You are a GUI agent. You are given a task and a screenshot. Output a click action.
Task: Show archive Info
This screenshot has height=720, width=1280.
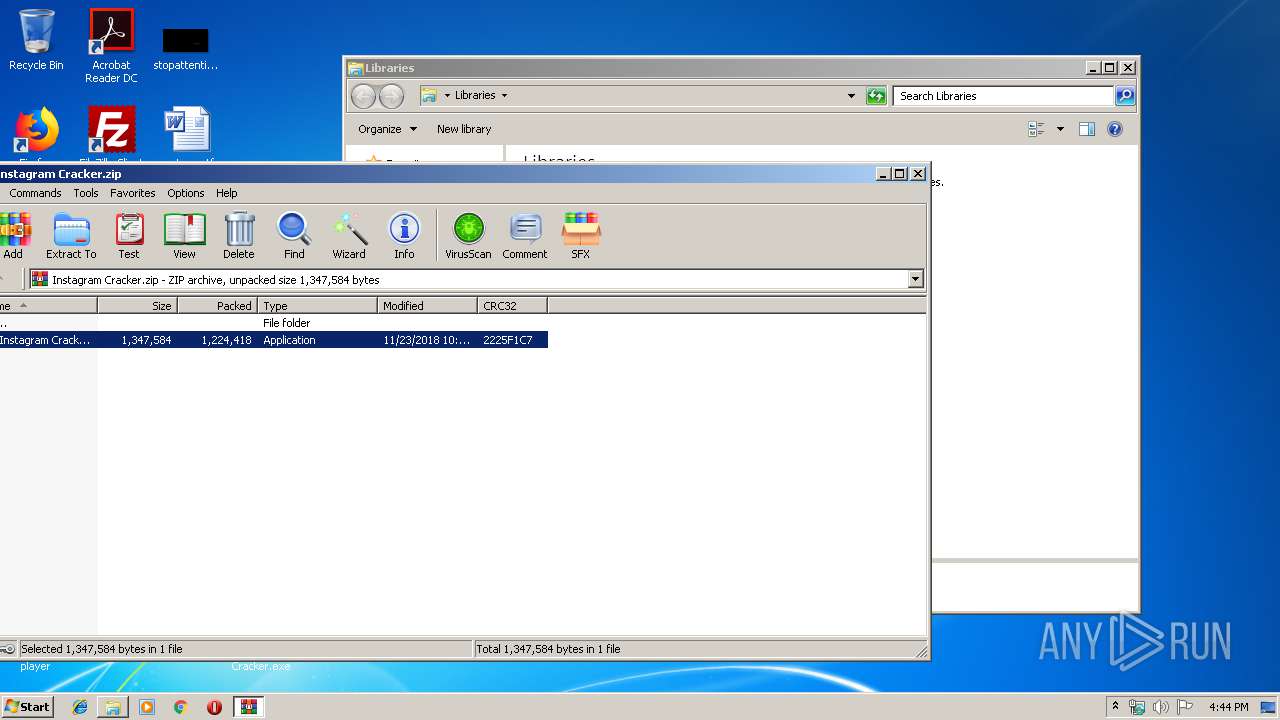click(x=404, y=236)
